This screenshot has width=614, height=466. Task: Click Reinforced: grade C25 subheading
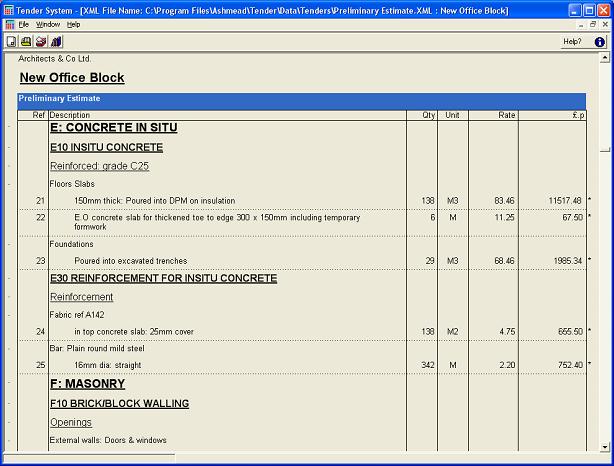coord(99,166)
